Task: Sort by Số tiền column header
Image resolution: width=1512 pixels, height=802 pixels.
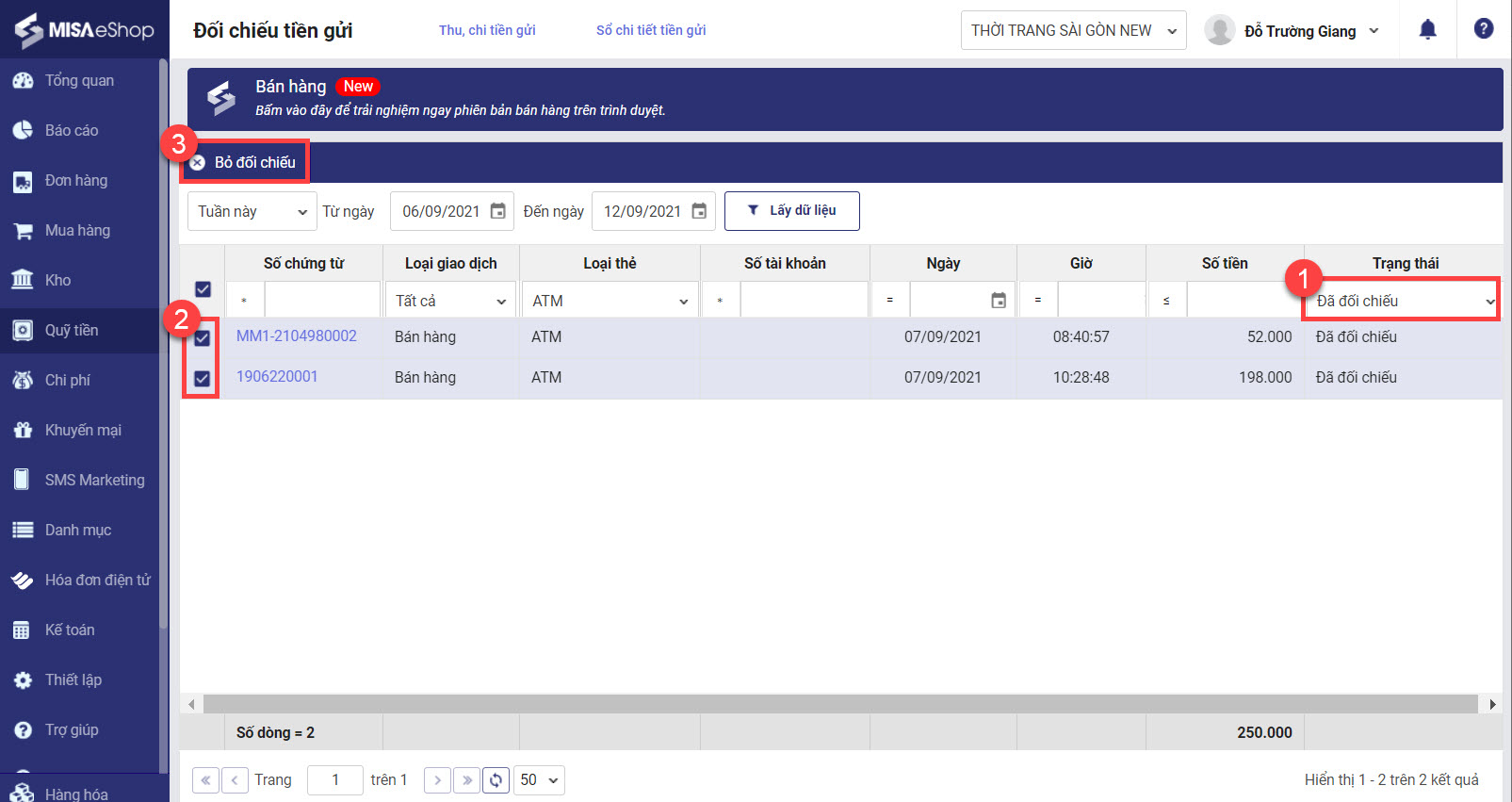Action: click(x=1225, y=263)
